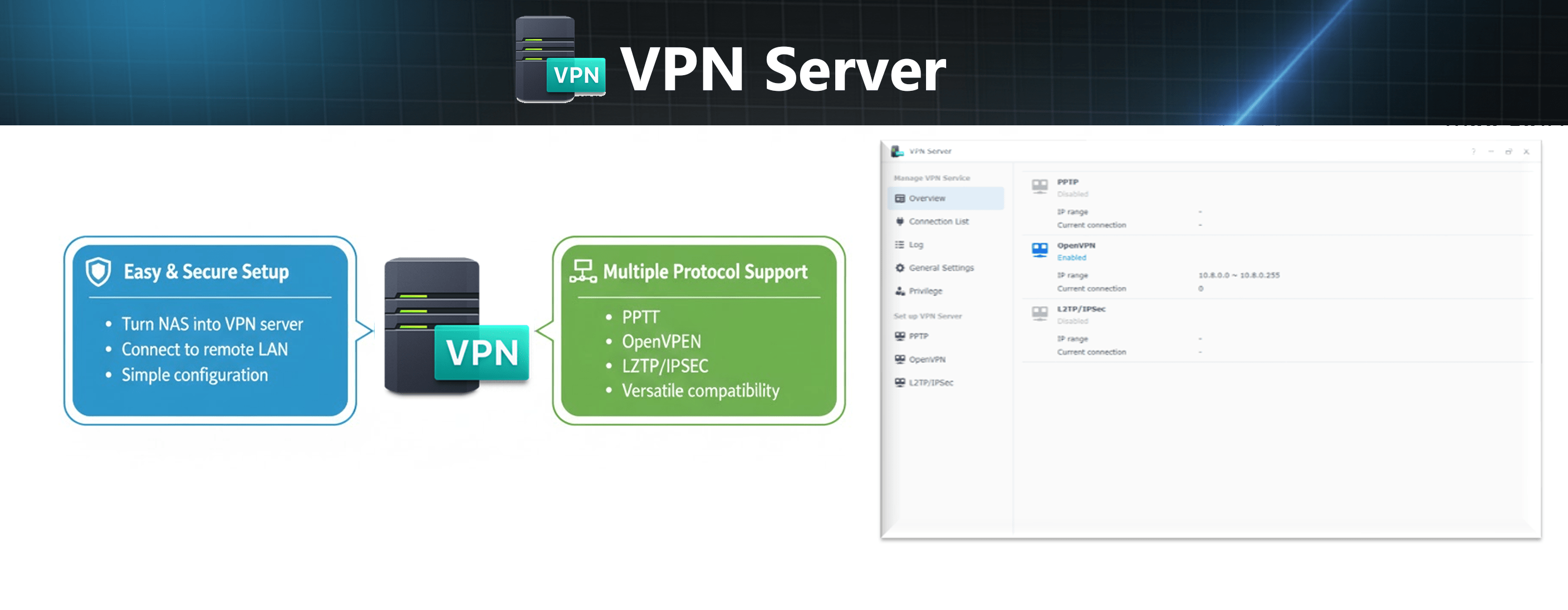This screenshot has width=1568, height=610.
Task: Open Connection List from the sidebar
Action: coord(937,222)
